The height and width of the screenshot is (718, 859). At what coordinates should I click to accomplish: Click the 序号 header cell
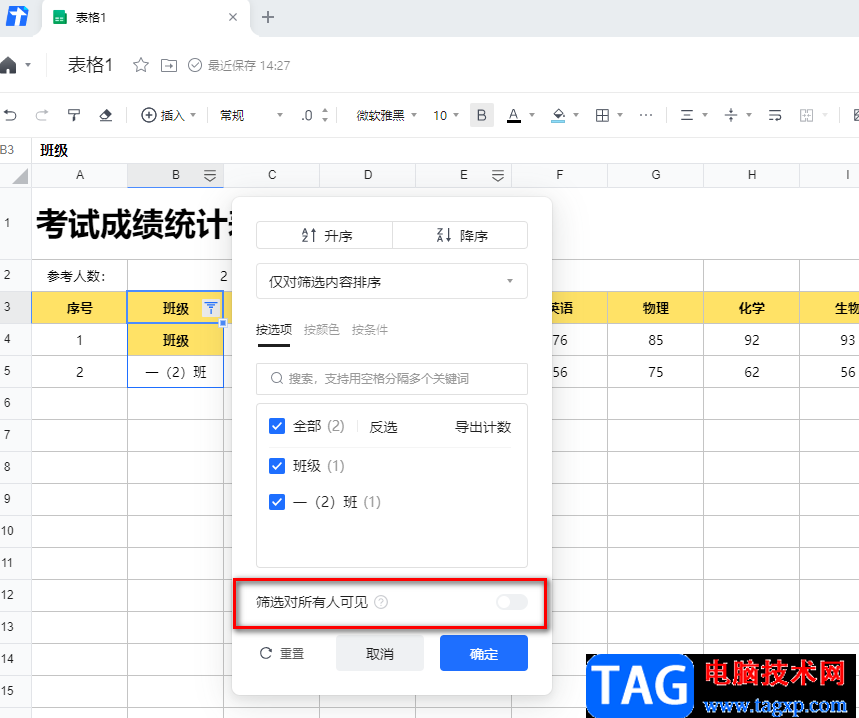(80, 308)
